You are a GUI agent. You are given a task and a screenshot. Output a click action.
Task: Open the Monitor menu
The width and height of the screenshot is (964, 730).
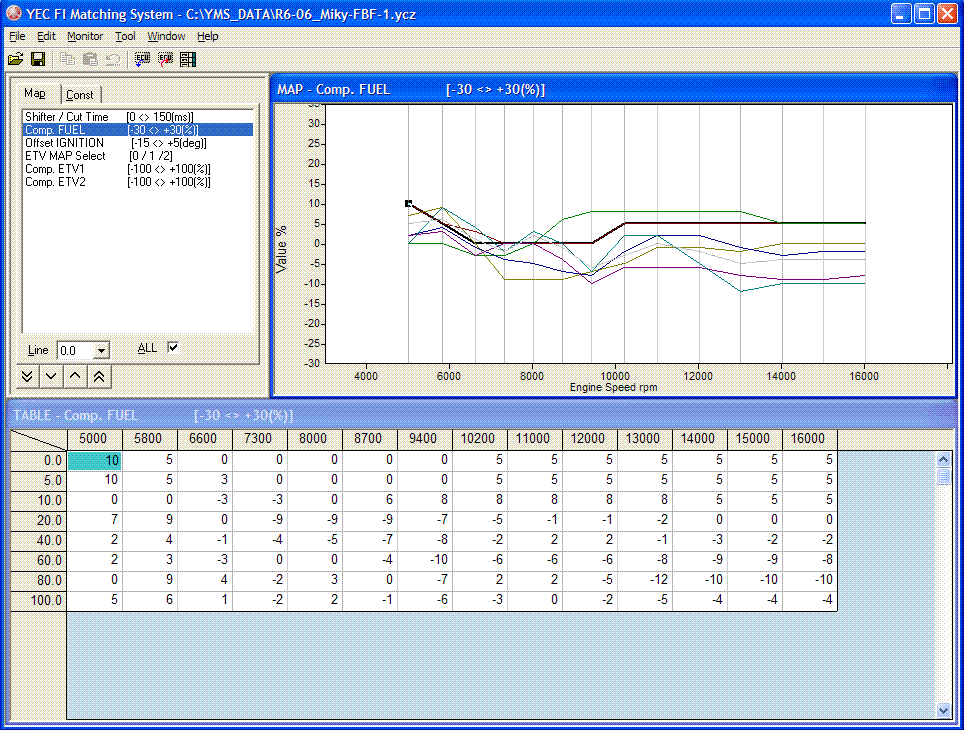point(85,36)
